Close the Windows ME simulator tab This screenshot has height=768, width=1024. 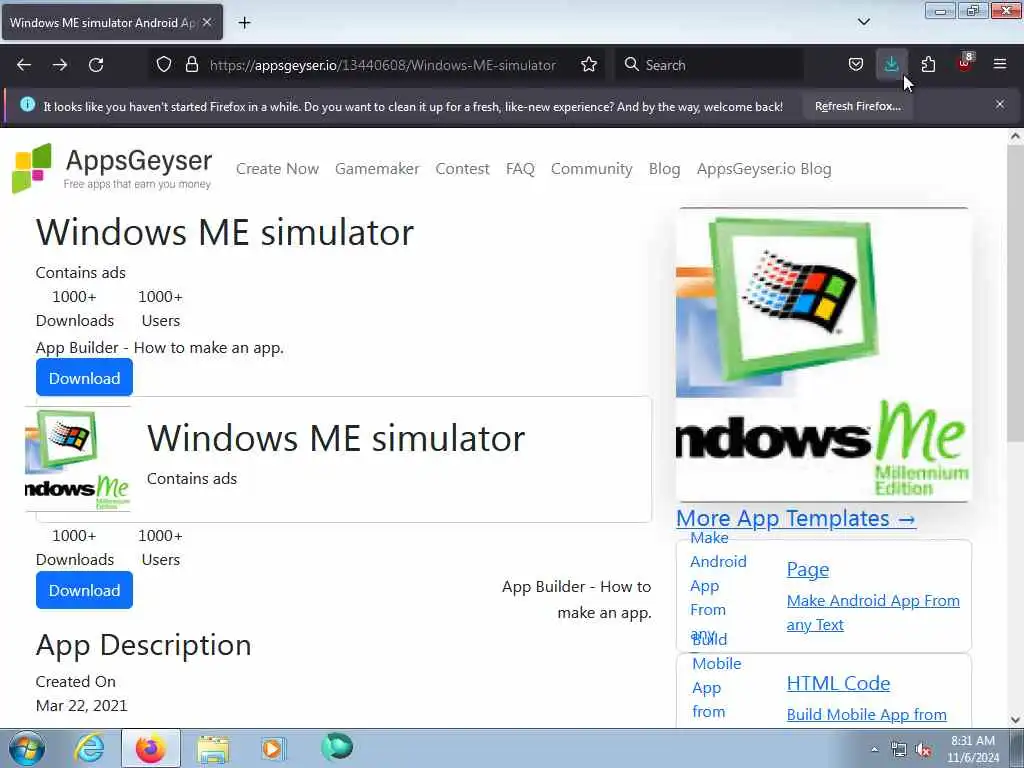pyautogui.click(x=207, y=22)
